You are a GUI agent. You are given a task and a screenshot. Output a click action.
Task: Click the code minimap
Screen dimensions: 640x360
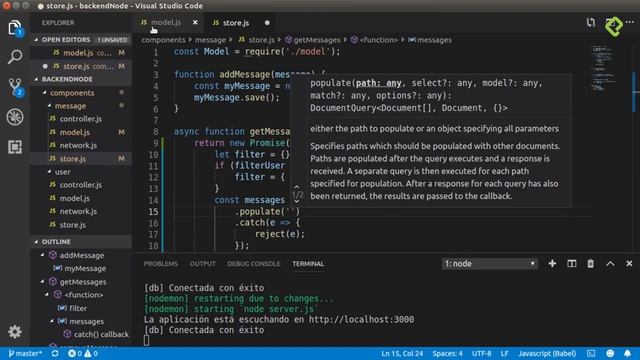pyautogui.click(x=603, y=69)
